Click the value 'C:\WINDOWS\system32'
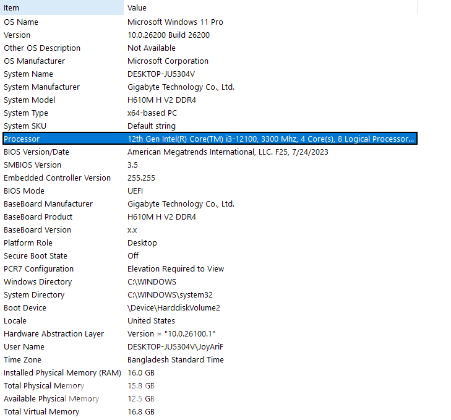The width and height of the screenshot is (451, 420). point(170,295)
